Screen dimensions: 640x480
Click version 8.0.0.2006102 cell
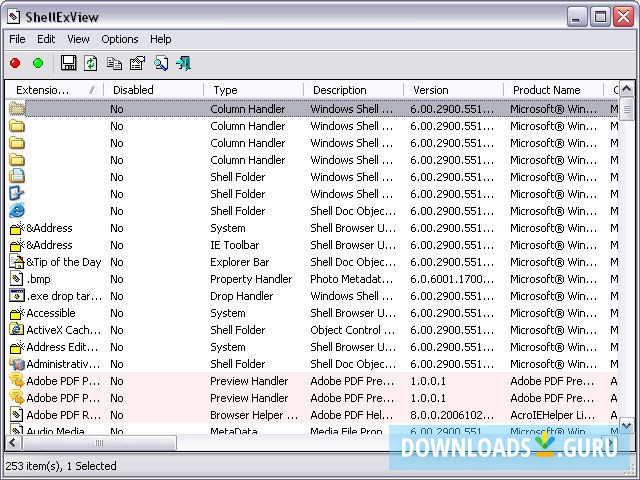pyautogui.click(x=452, y=415)
